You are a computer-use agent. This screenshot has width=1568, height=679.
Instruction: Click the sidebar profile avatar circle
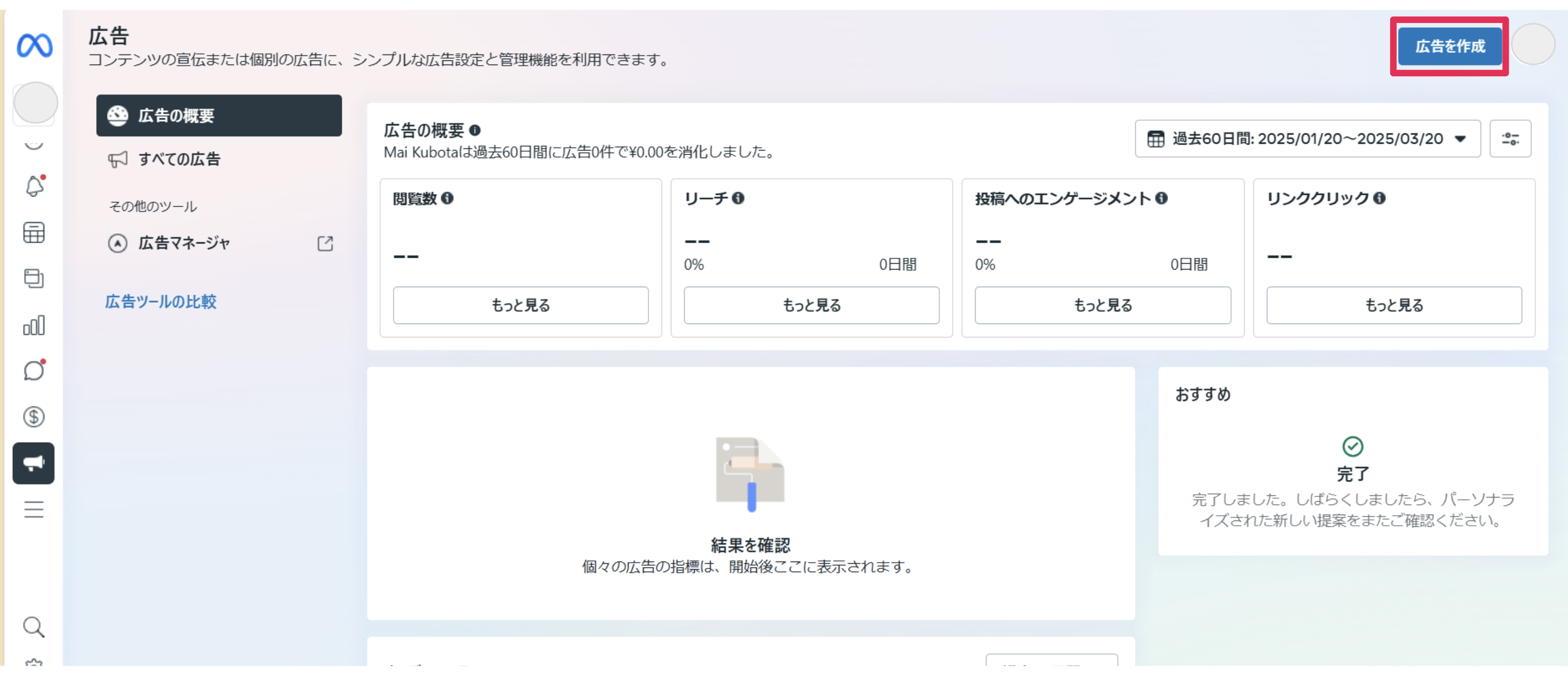click(36, 103)
